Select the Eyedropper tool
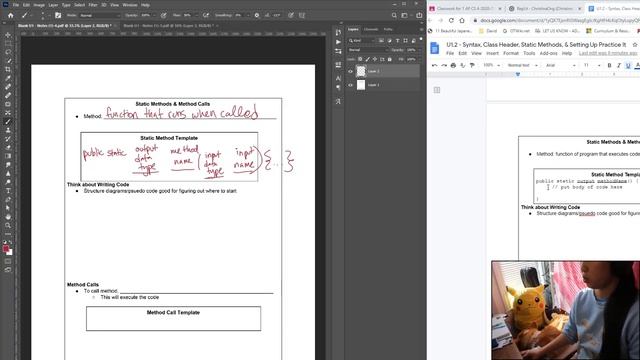 pos(8,78)
